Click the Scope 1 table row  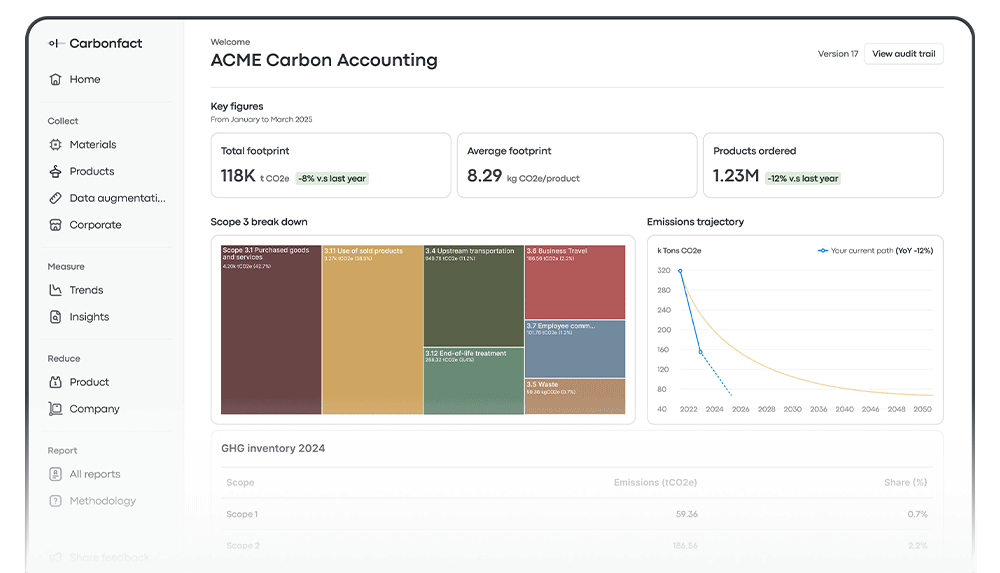[577, 514]
